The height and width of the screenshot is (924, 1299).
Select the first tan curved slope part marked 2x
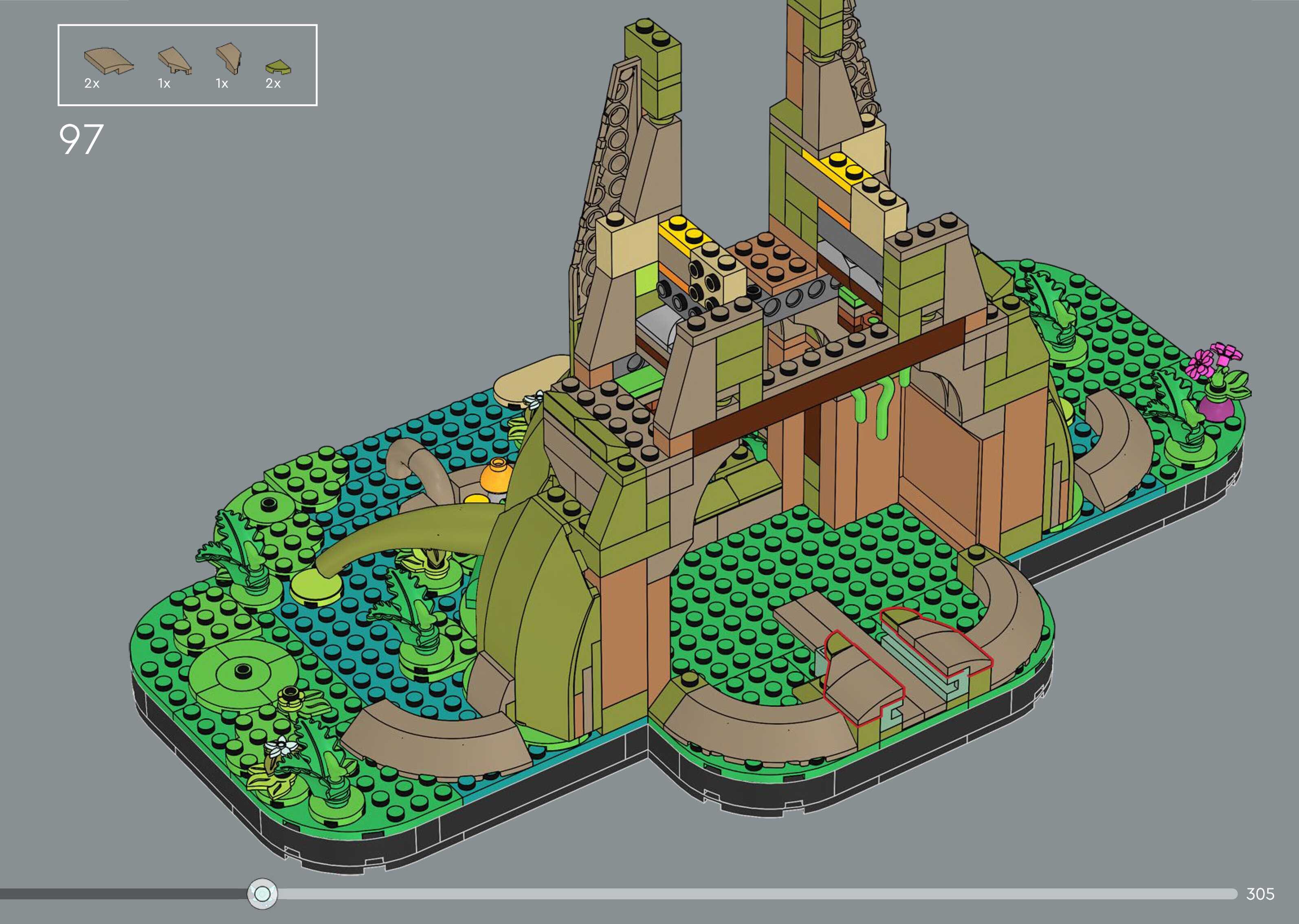coord(109,61)
